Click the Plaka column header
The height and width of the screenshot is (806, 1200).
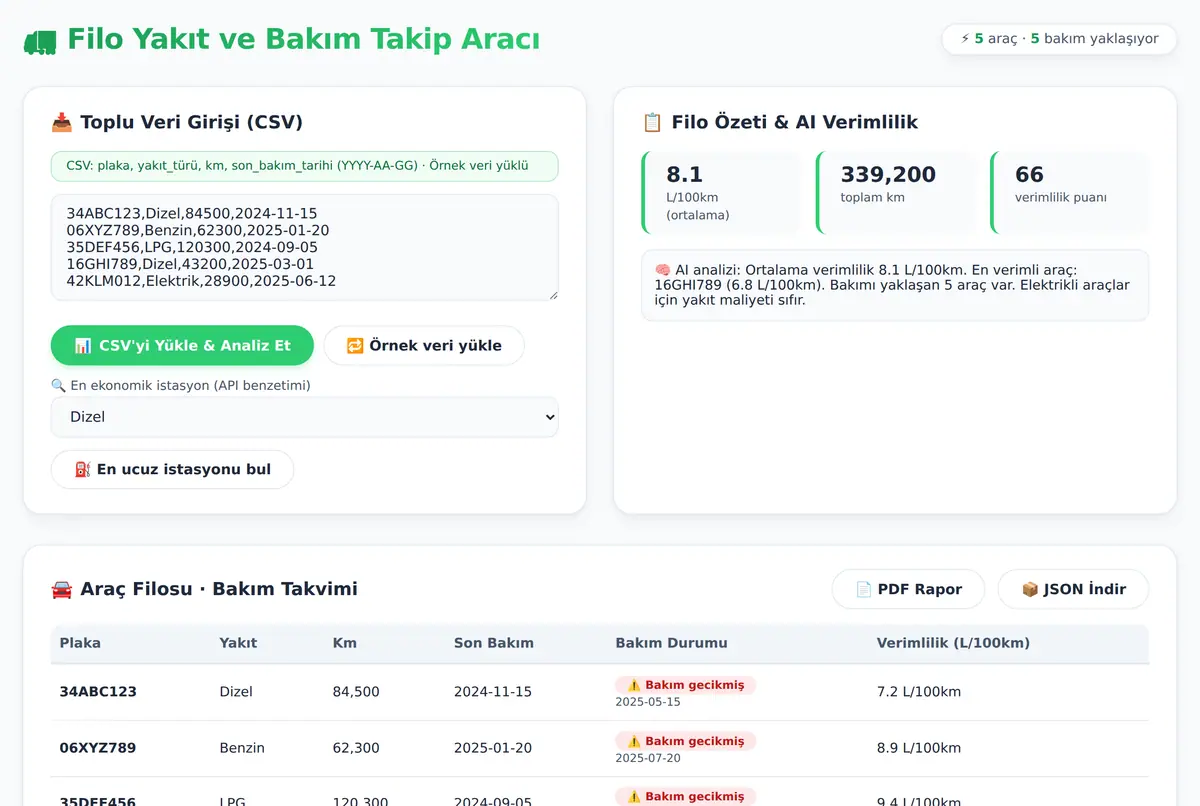coord(80,643)
